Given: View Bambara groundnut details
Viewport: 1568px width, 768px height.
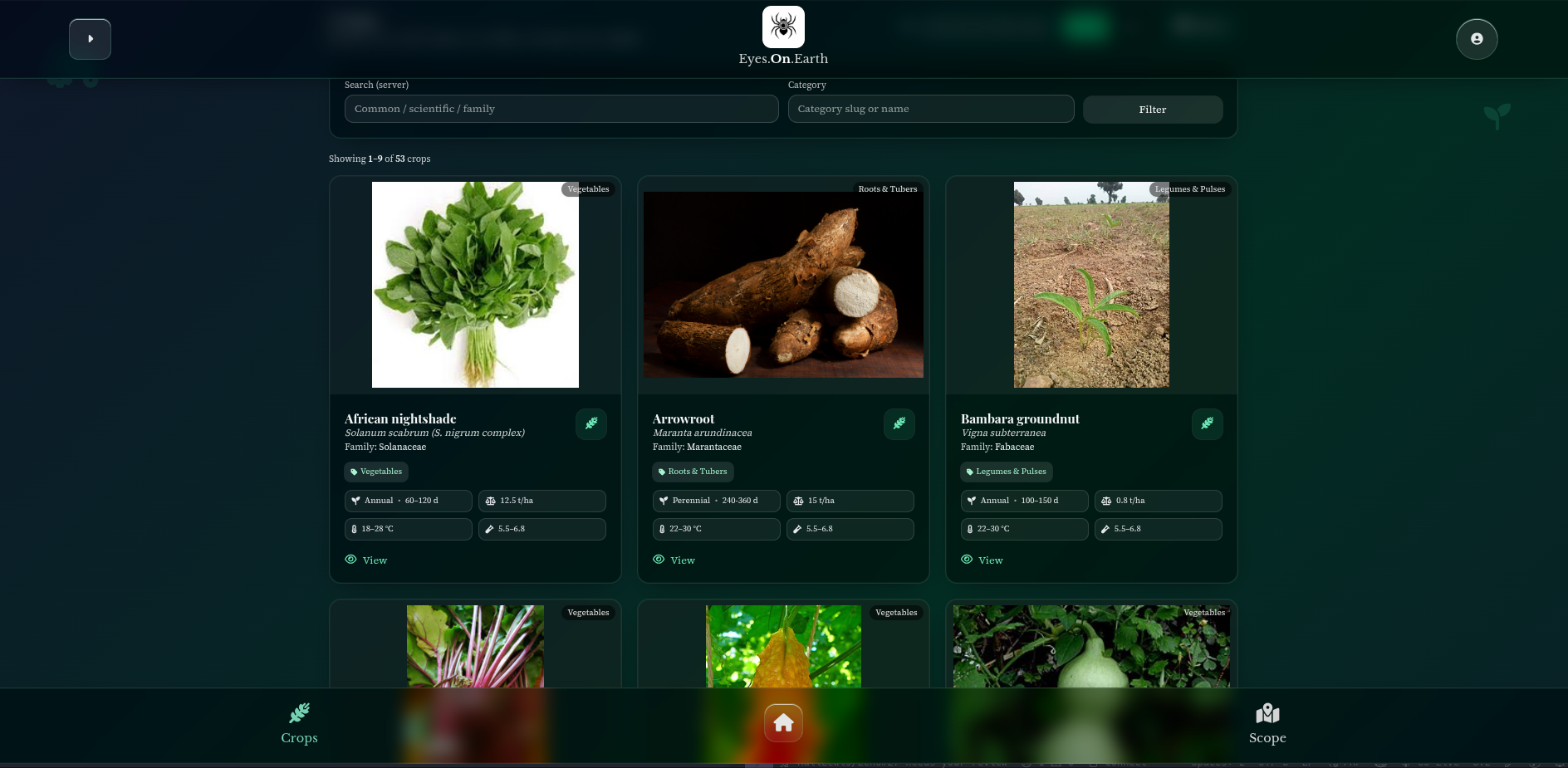Looking at the screenshot, I should (x=982, y=560).
